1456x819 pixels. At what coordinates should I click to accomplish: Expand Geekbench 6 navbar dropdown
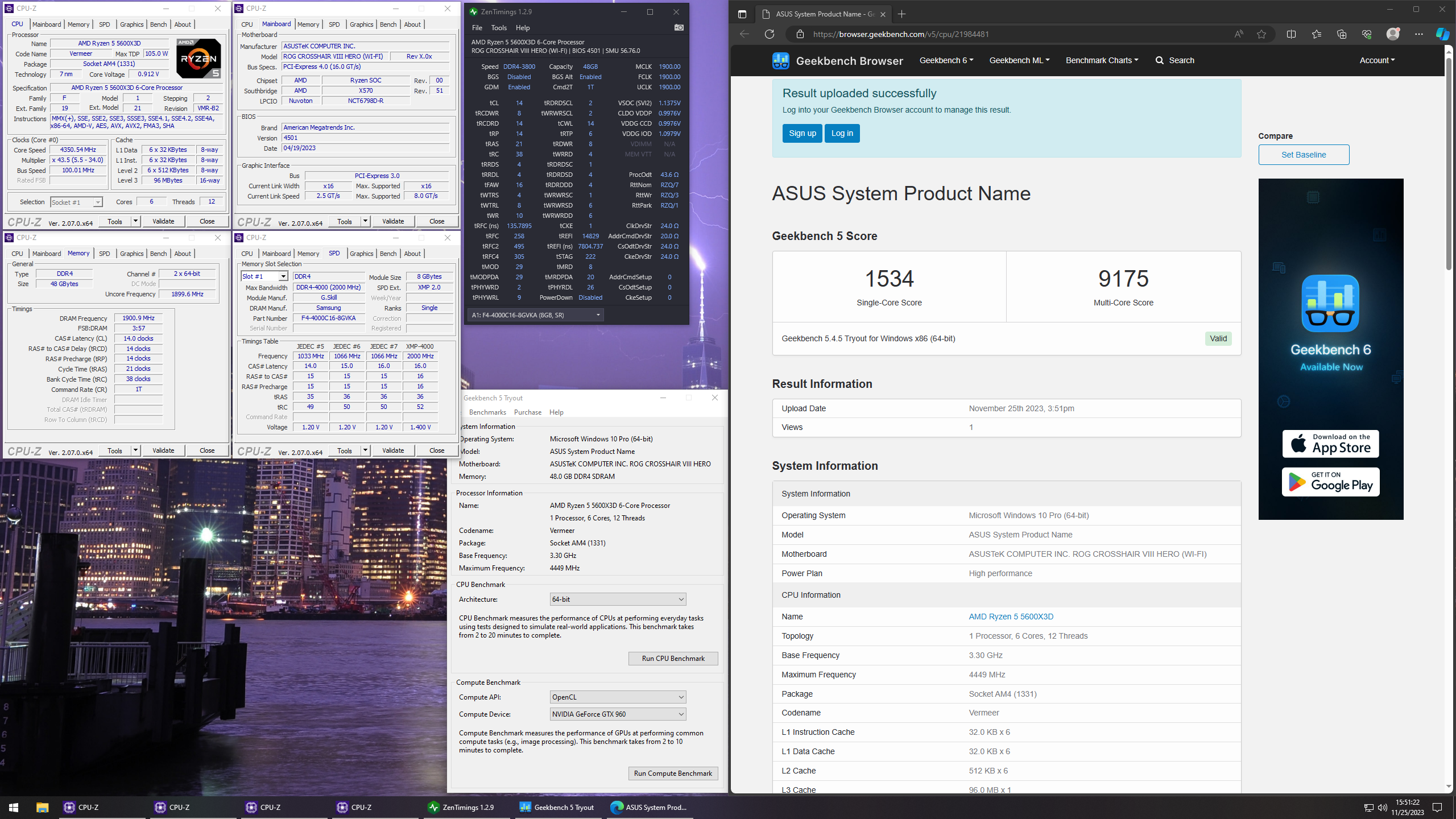946,60
